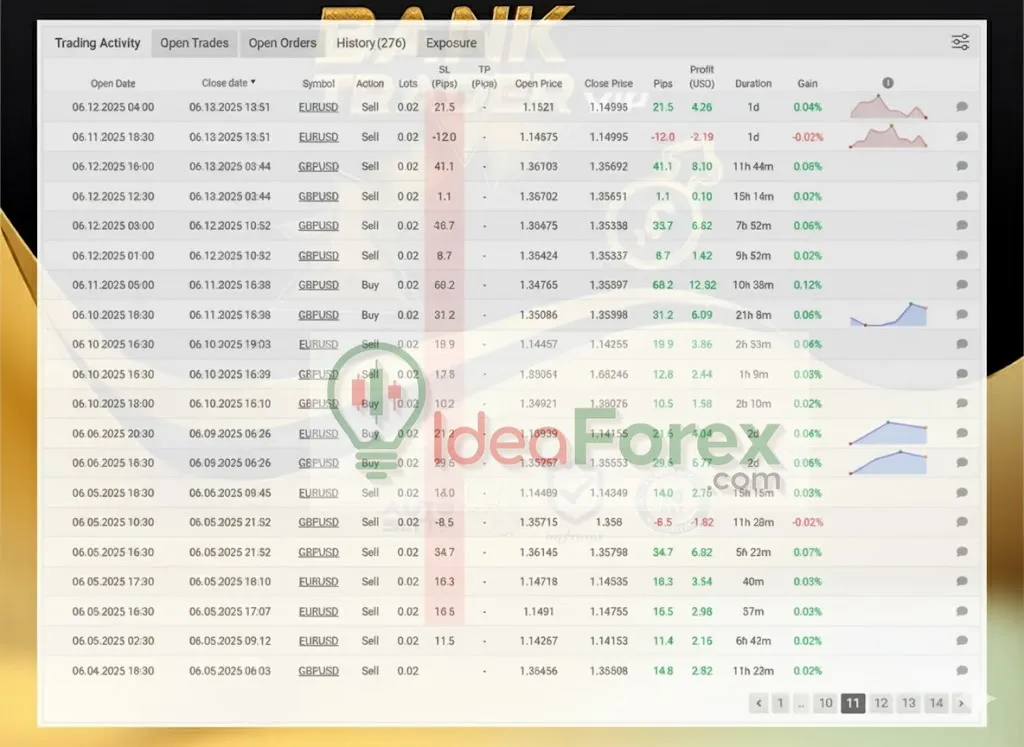Viewport: 1024px width, 747px height.
Task: Open the comment bubble on the top EURUSD trade
Action: tap(961, 106)
